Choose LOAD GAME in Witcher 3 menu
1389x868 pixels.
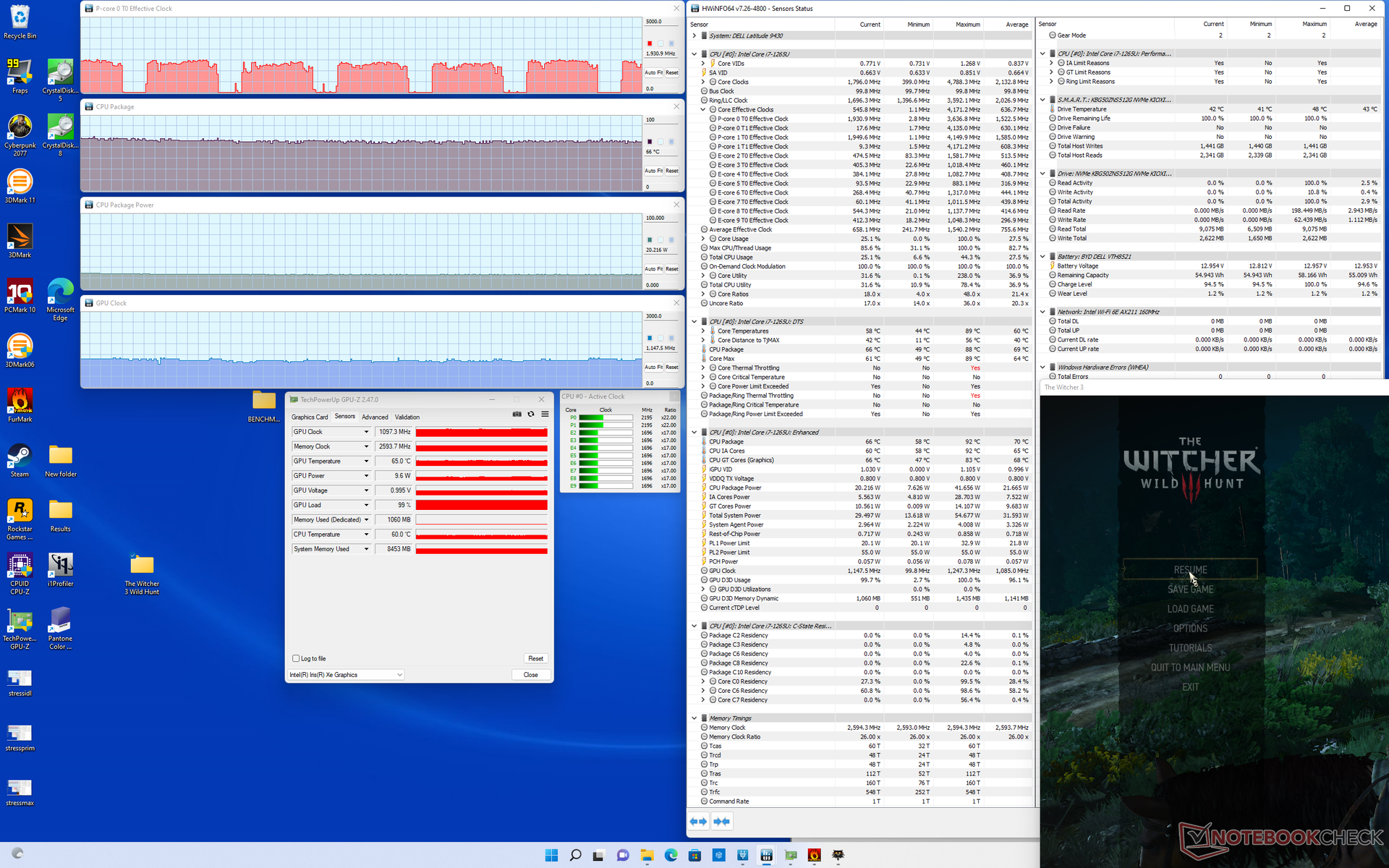click(x=1190, y=609)
